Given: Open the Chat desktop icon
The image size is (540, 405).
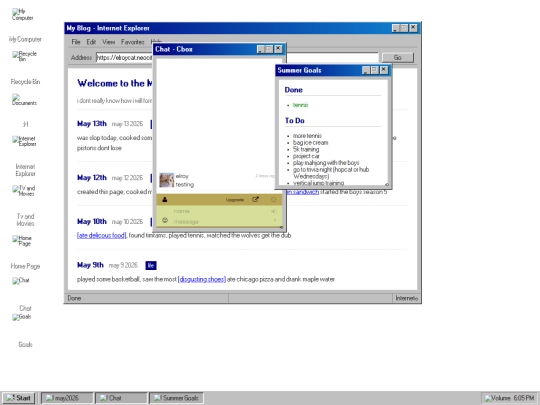Looking at the screenshot, I should (21, 281).
